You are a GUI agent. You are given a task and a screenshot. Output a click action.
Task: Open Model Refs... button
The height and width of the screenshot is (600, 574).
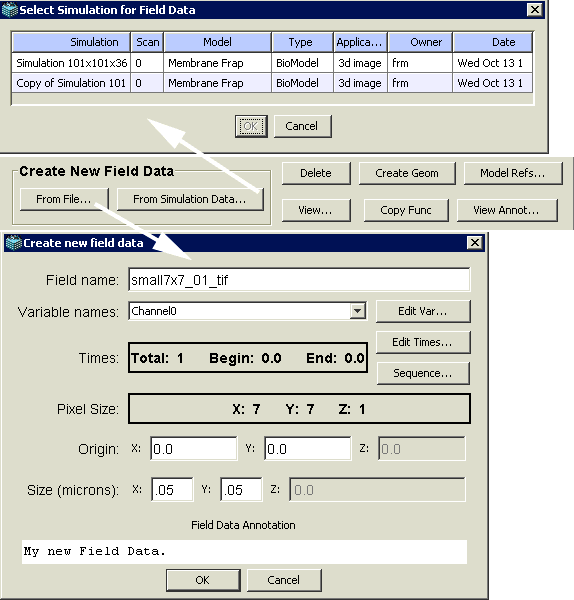click(x=513, y=173)
